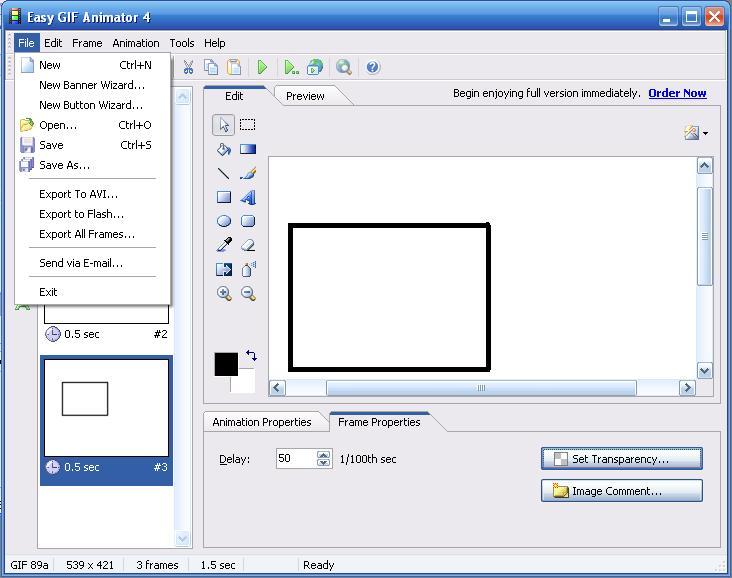Click the Cut scissors toolbar icon

click(x=188, y=67)
